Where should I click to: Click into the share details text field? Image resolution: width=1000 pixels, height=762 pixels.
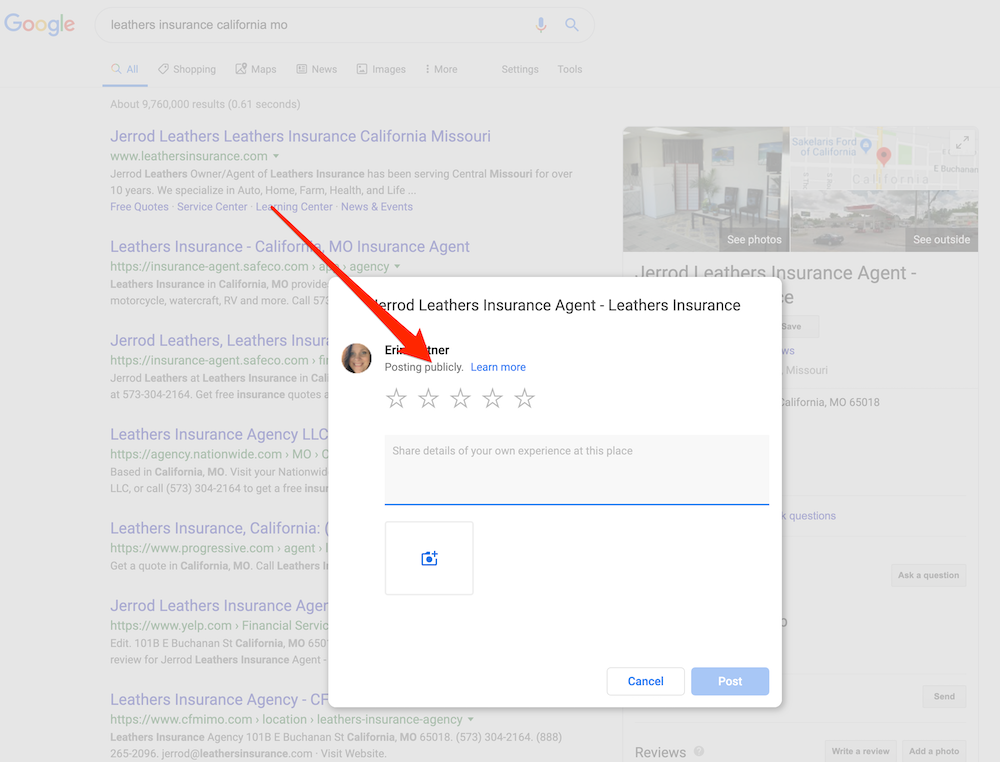click(577, 469)
